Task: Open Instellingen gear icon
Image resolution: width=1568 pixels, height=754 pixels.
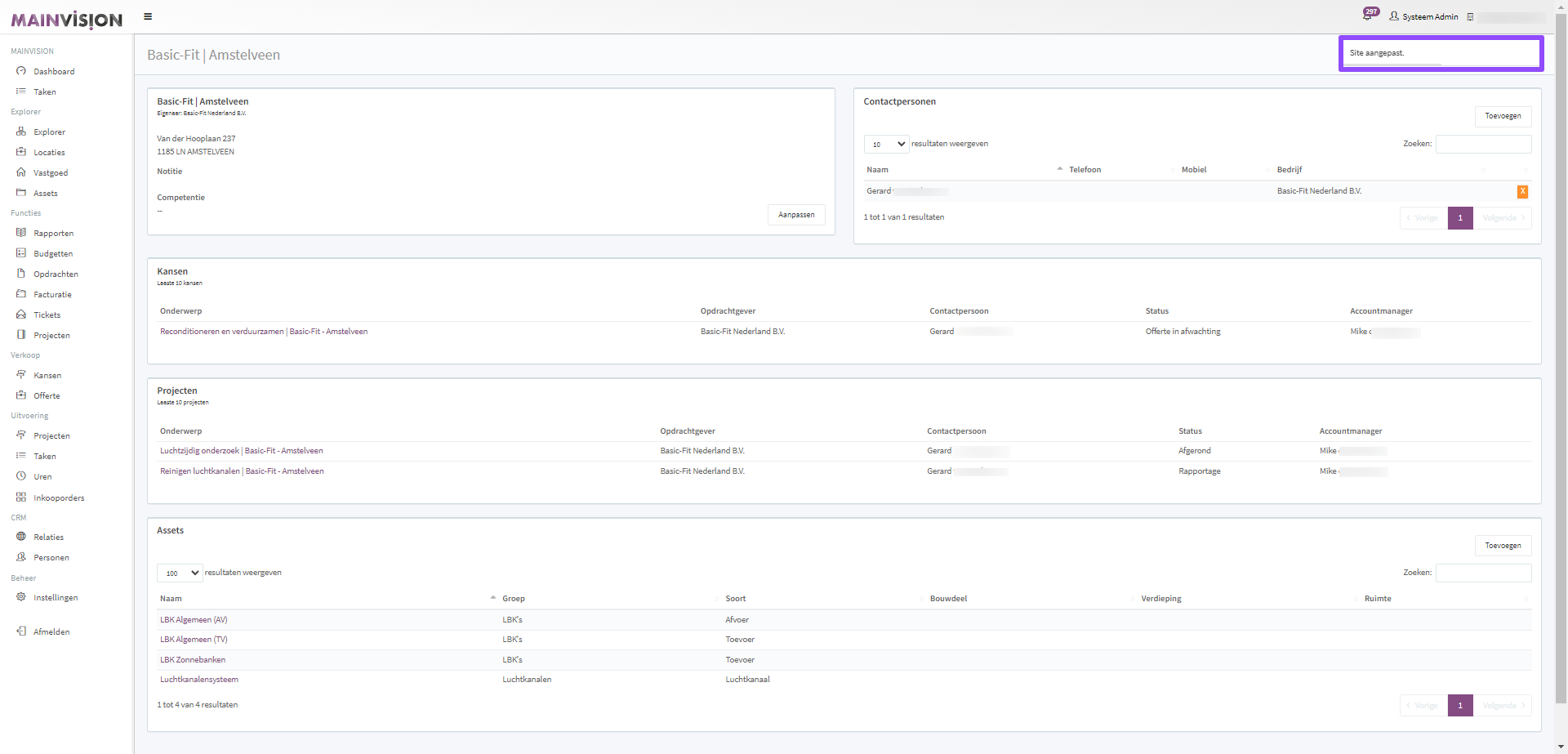Action: pyautogui.click(x=21, y=597)
